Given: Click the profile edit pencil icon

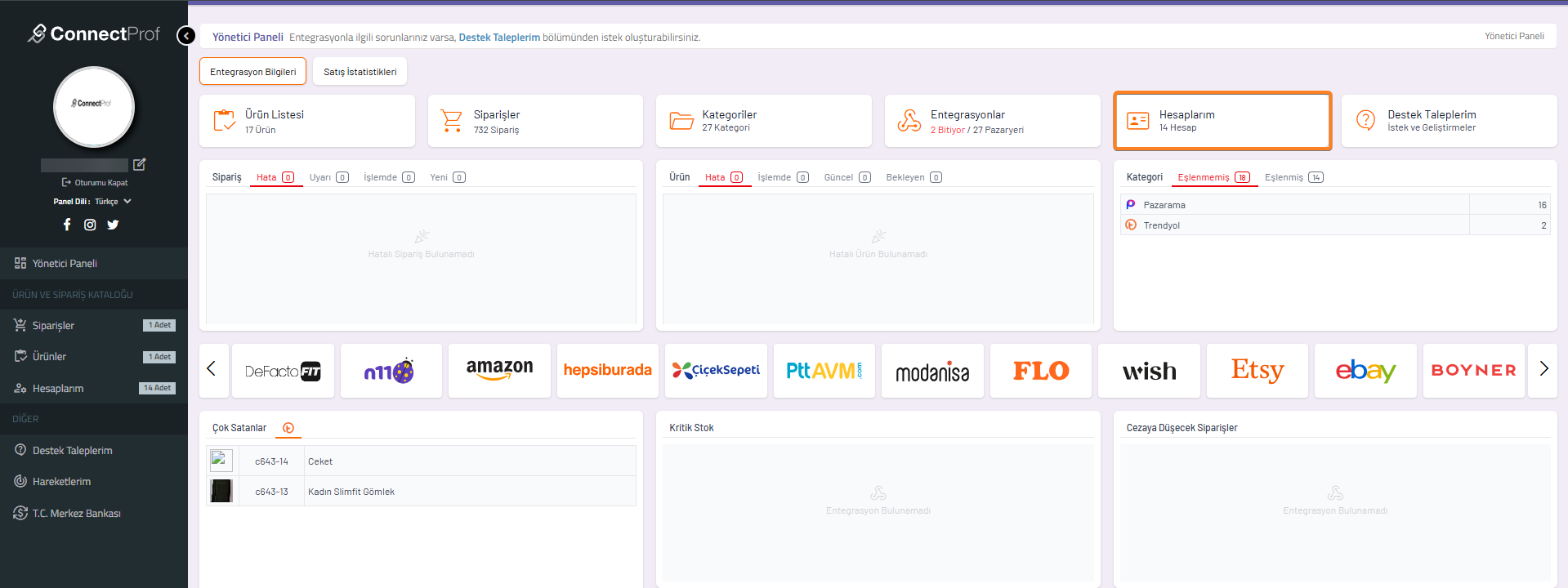Looking at the screenshot, I should point(140,164).
